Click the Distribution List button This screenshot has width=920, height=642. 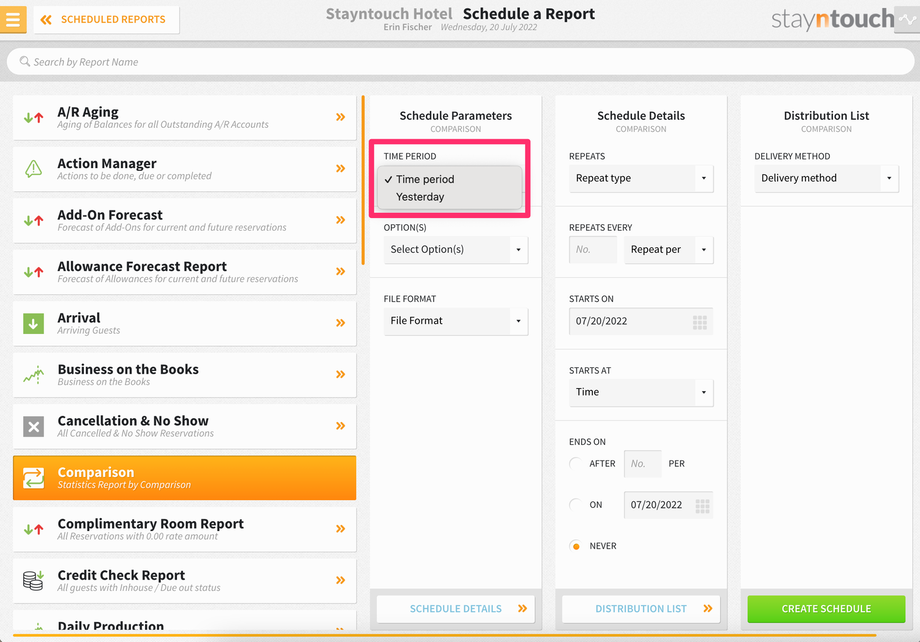pos(641,609)
